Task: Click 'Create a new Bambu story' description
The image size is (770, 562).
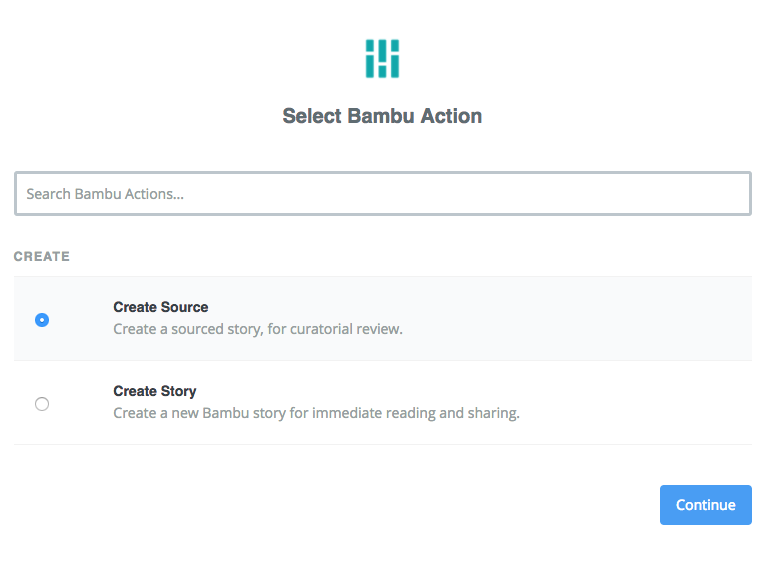Action: coord(316,413)
